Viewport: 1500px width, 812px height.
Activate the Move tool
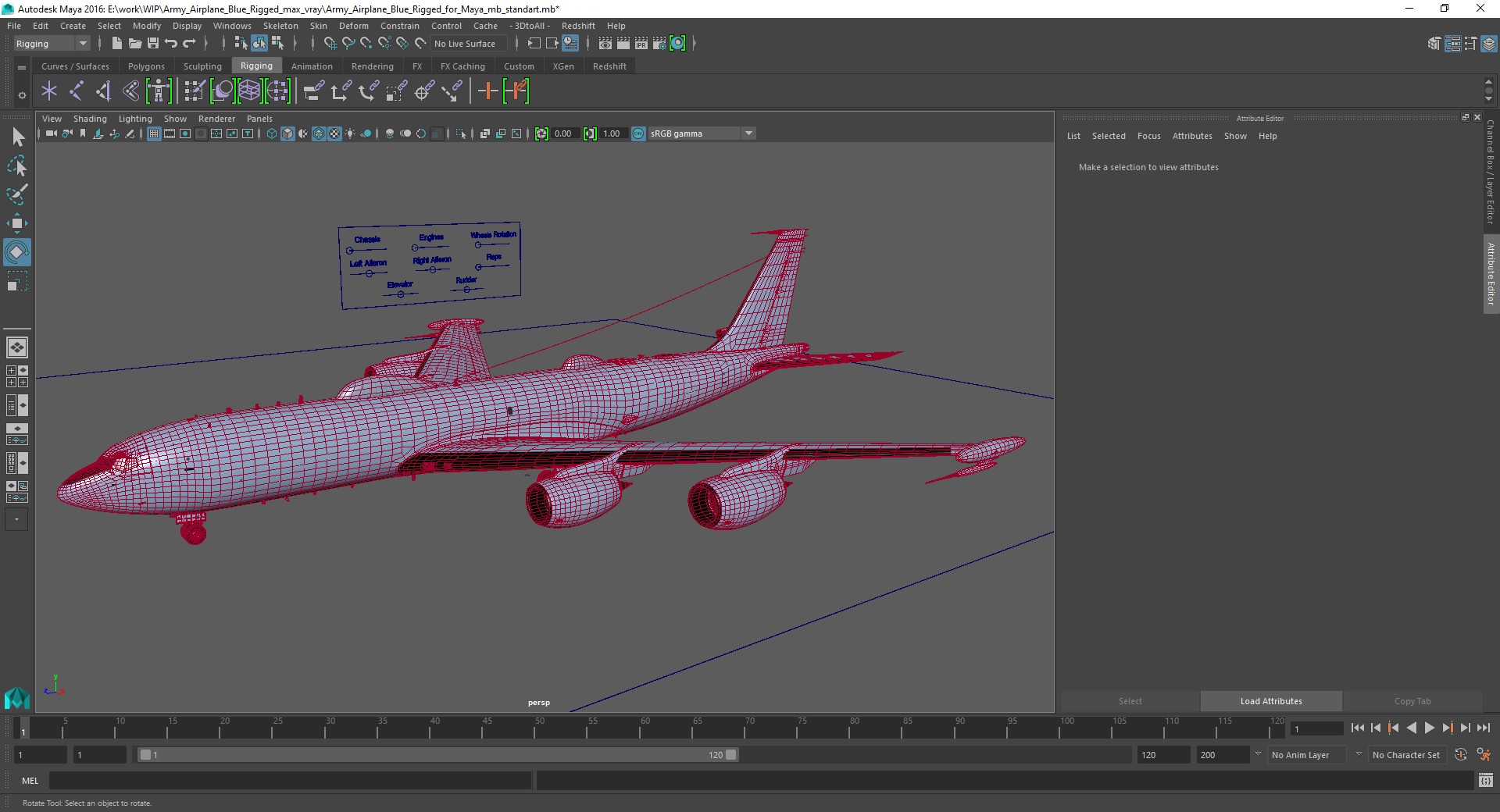[17, 223]
